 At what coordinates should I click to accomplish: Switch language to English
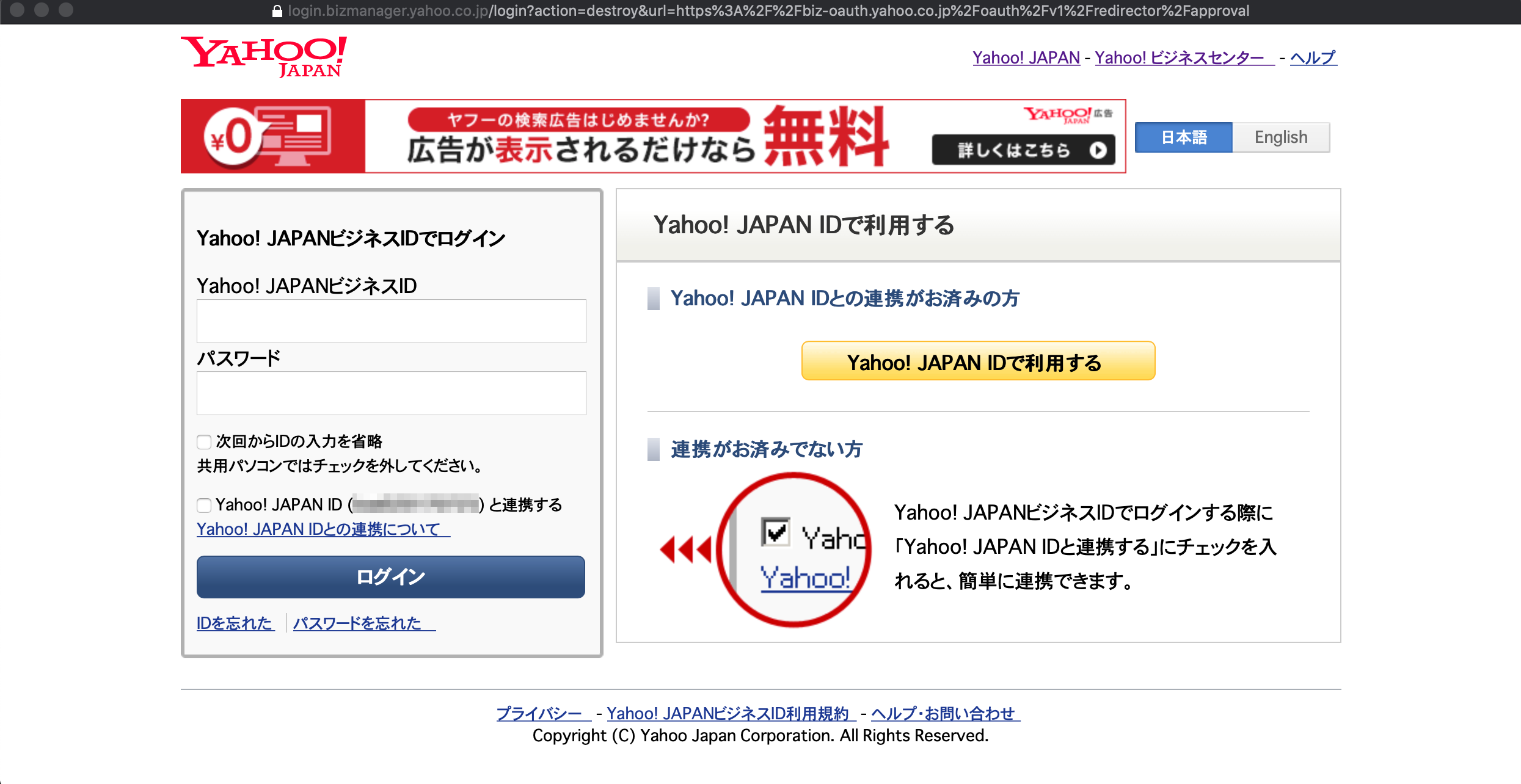[1281, 137]
